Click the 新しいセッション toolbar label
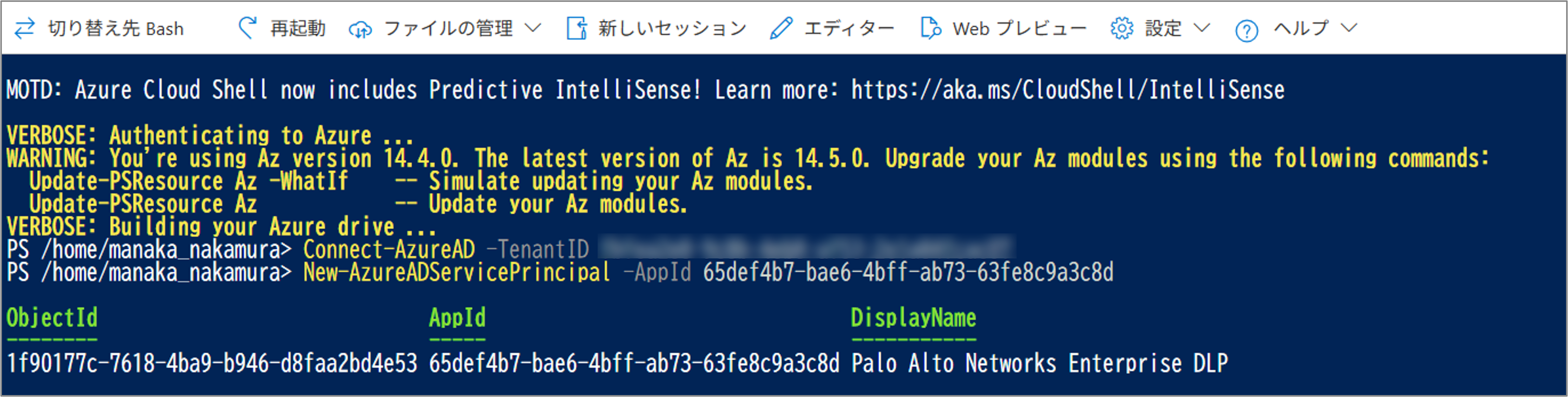 click(672, 28)
